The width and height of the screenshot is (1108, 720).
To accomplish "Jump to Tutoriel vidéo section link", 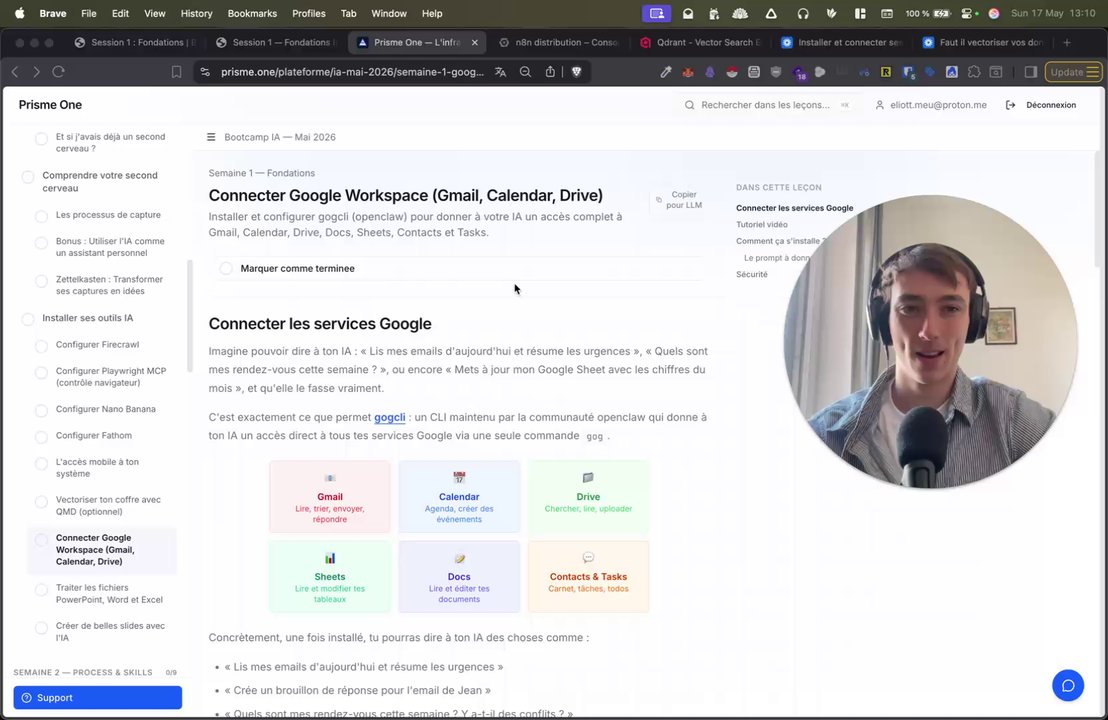I will [x=762, y=225].
